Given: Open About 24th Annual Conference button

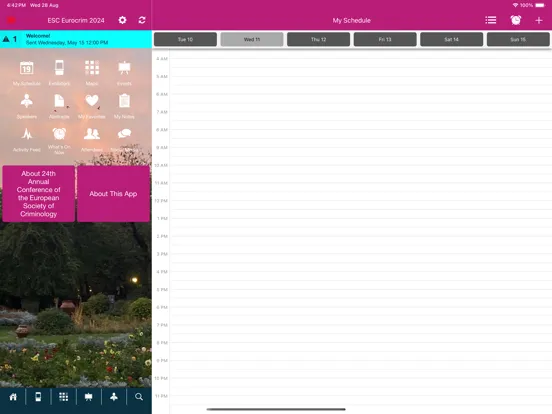Looking at the screenshot, I should (x=38, y=194).
